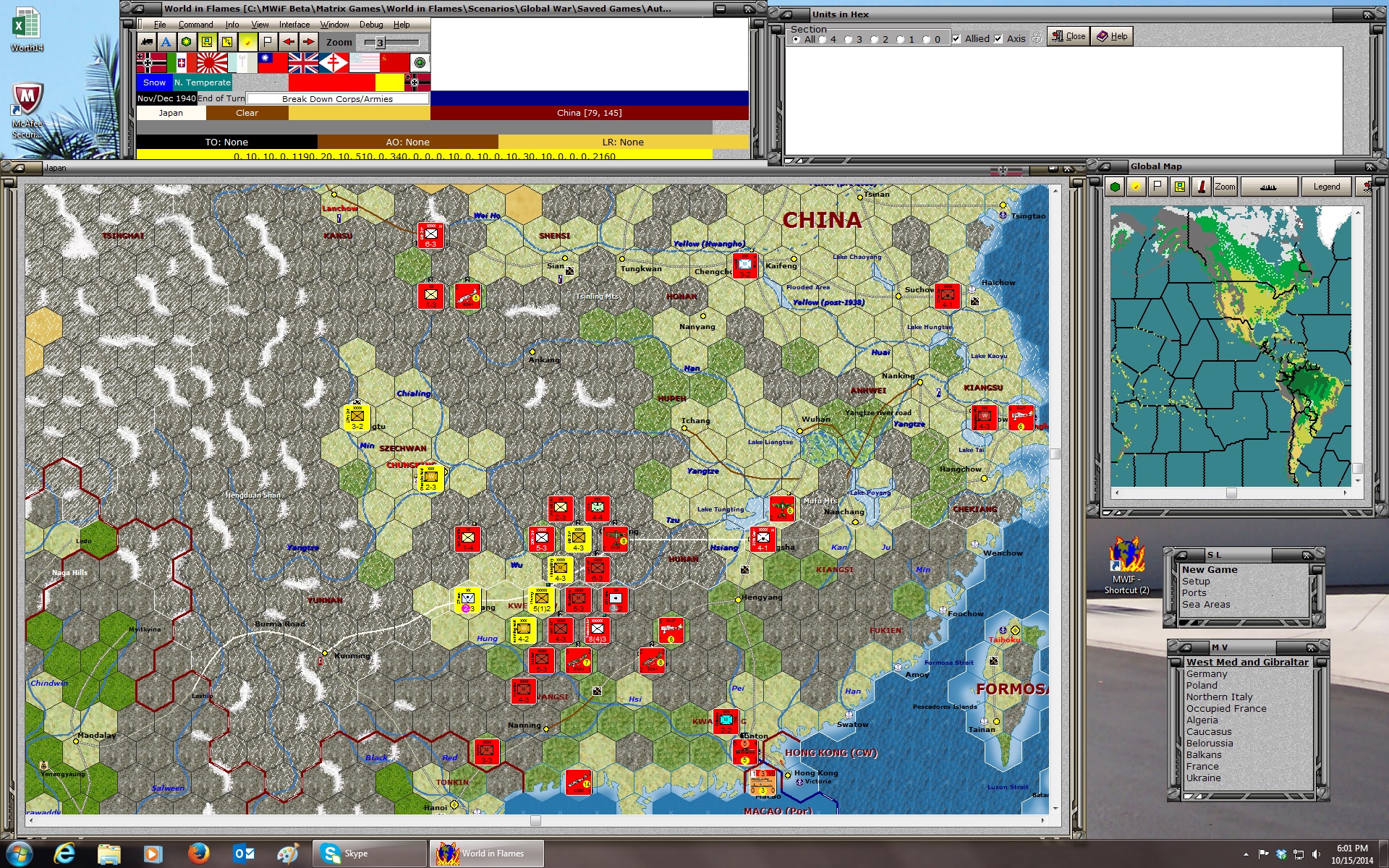Click the red back arrow toolbar icon
Image resolution: width=1389 pixels, height=868 pixels.
click(288, 42)
